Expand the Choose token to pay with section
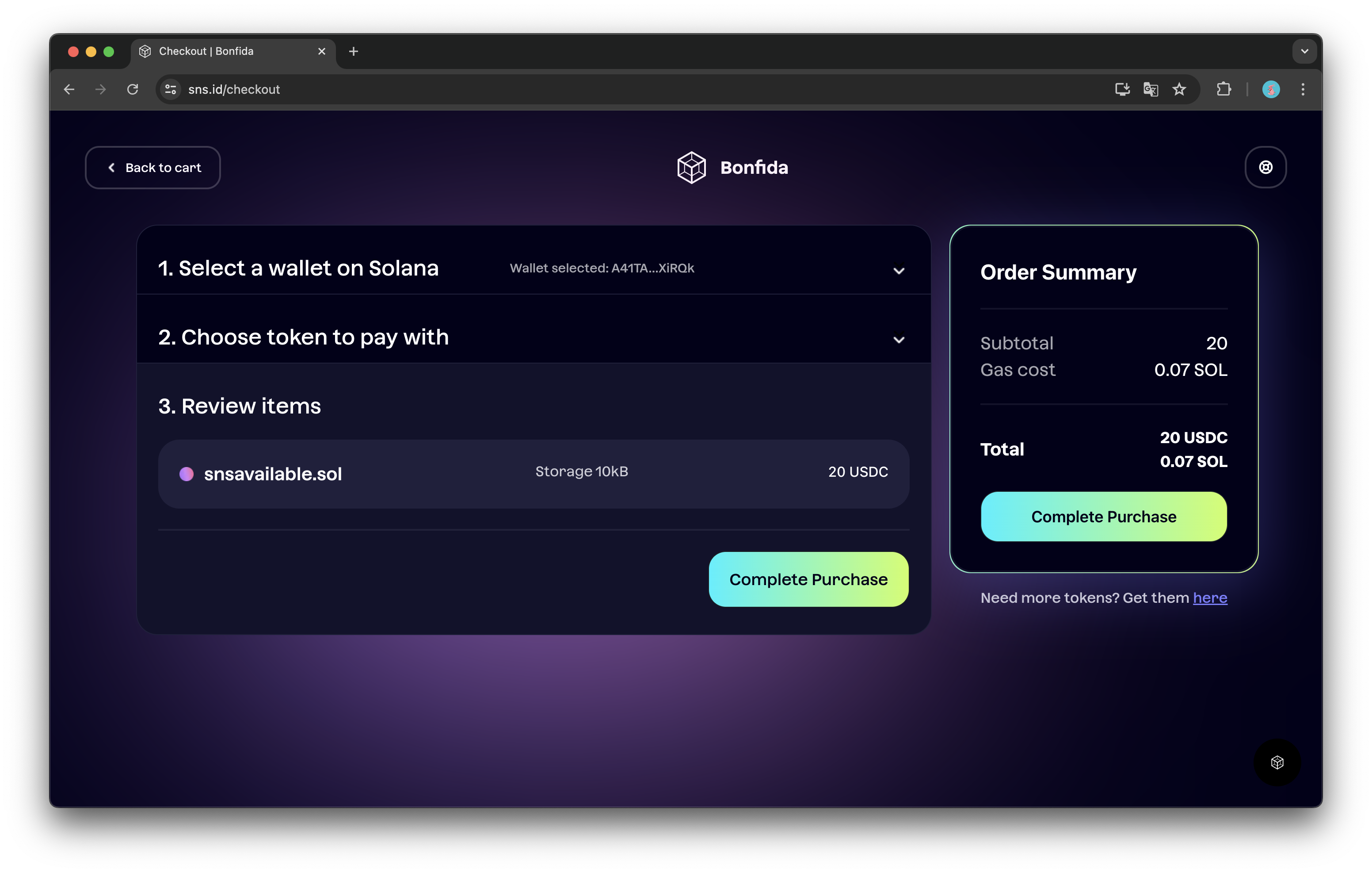 tap(899, 340)
